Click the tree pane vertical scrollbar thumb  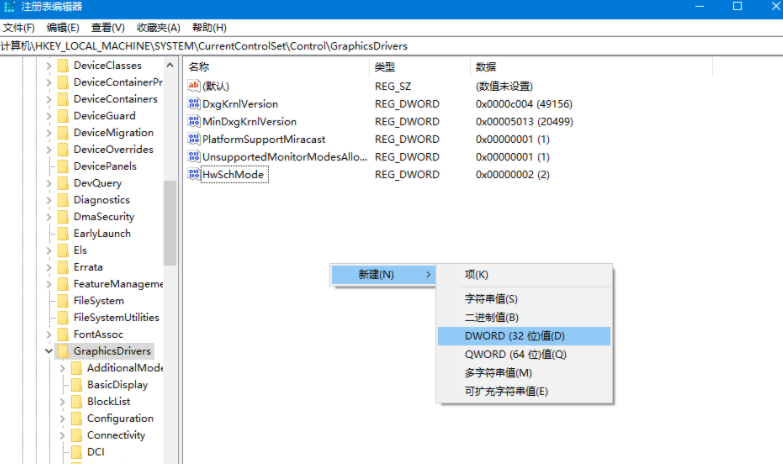[170, 223]
